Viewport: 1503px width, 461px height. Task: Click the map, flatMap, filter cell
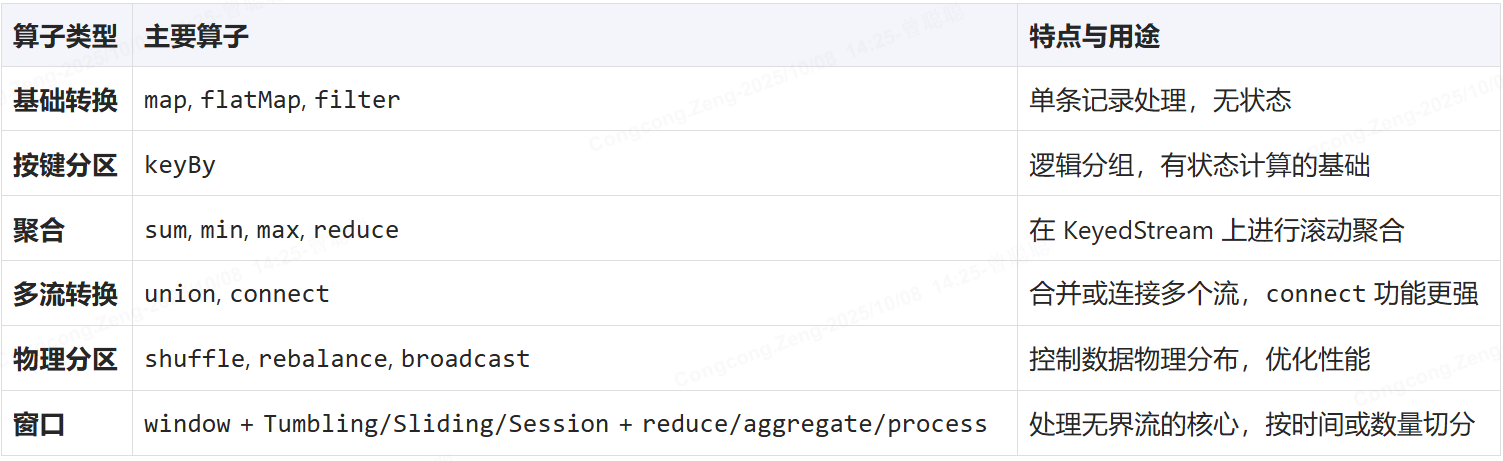coord(272,100)
